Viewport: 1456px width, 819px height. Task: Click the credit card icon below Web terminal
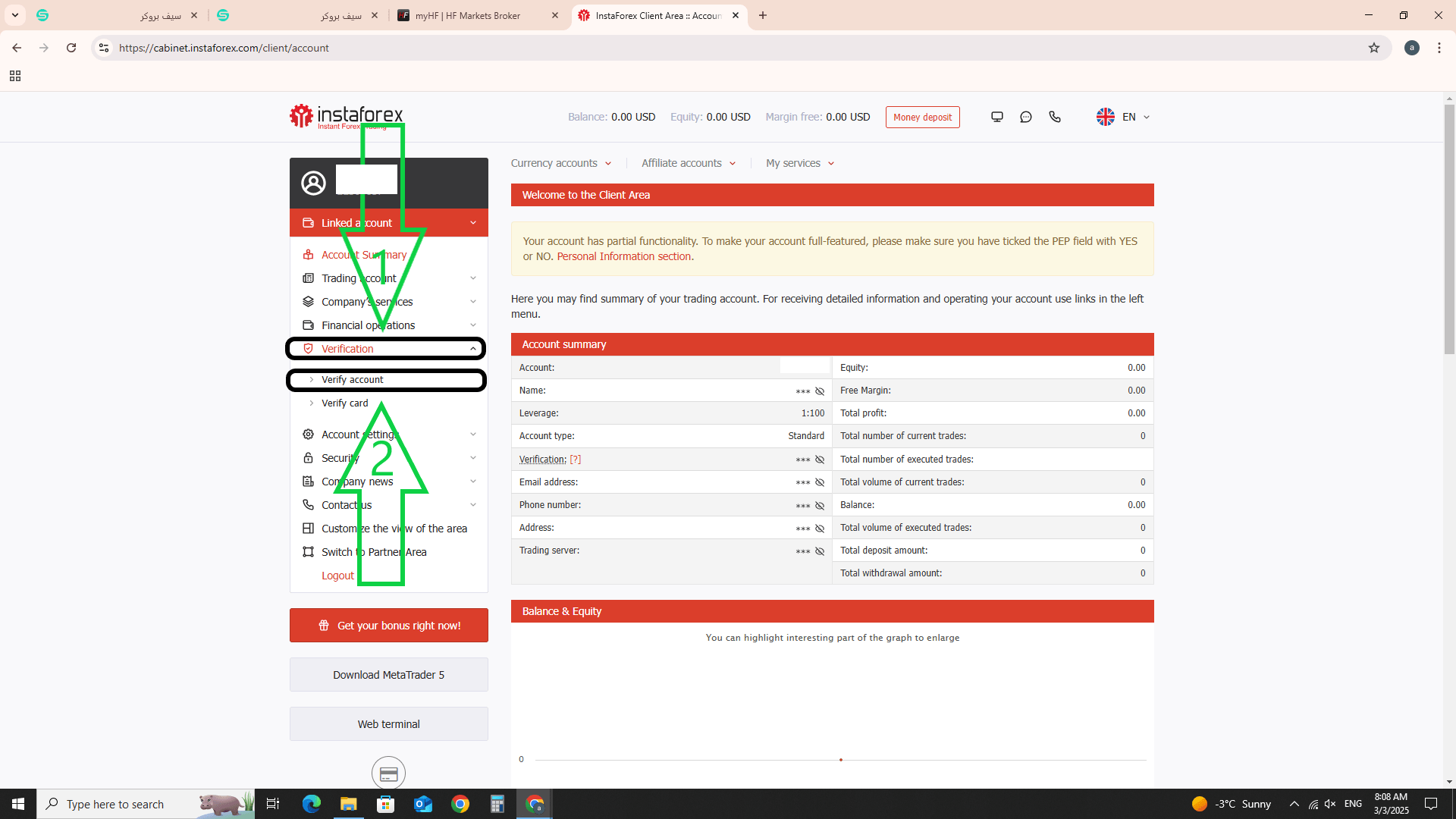388,773
